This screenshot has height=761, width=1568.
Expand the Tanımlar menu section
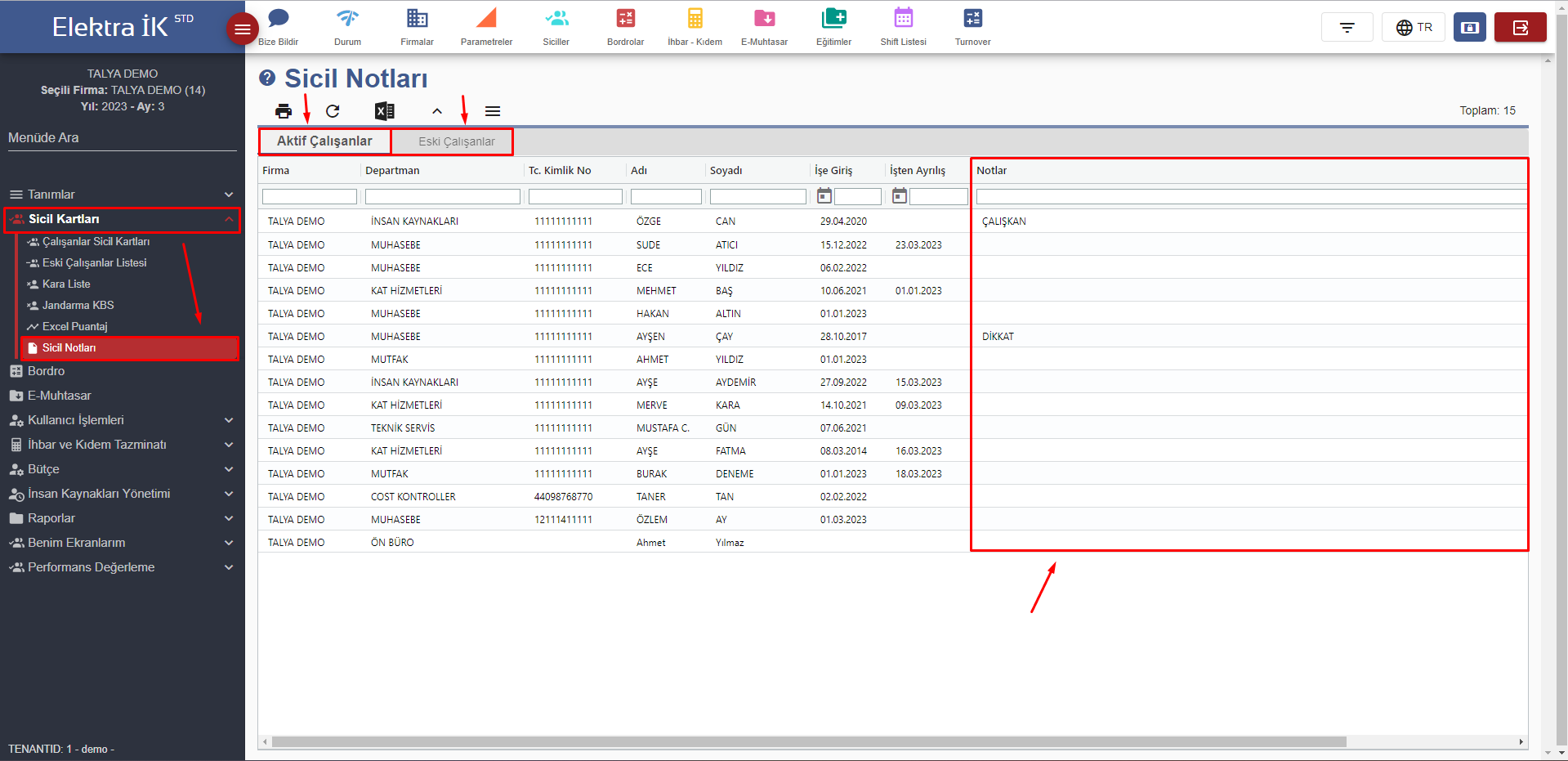point(123,195)
